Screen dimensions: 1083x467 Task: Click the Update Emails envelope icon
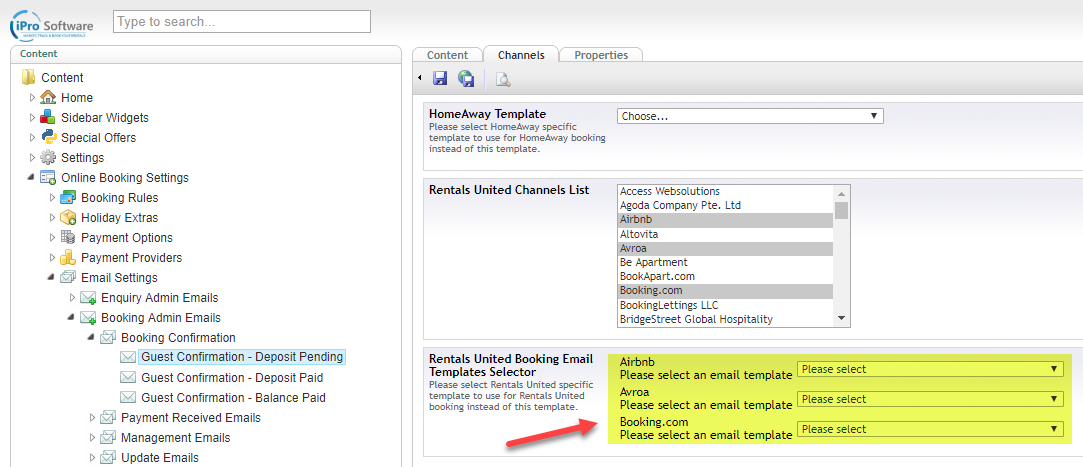[x=108, y=457]
